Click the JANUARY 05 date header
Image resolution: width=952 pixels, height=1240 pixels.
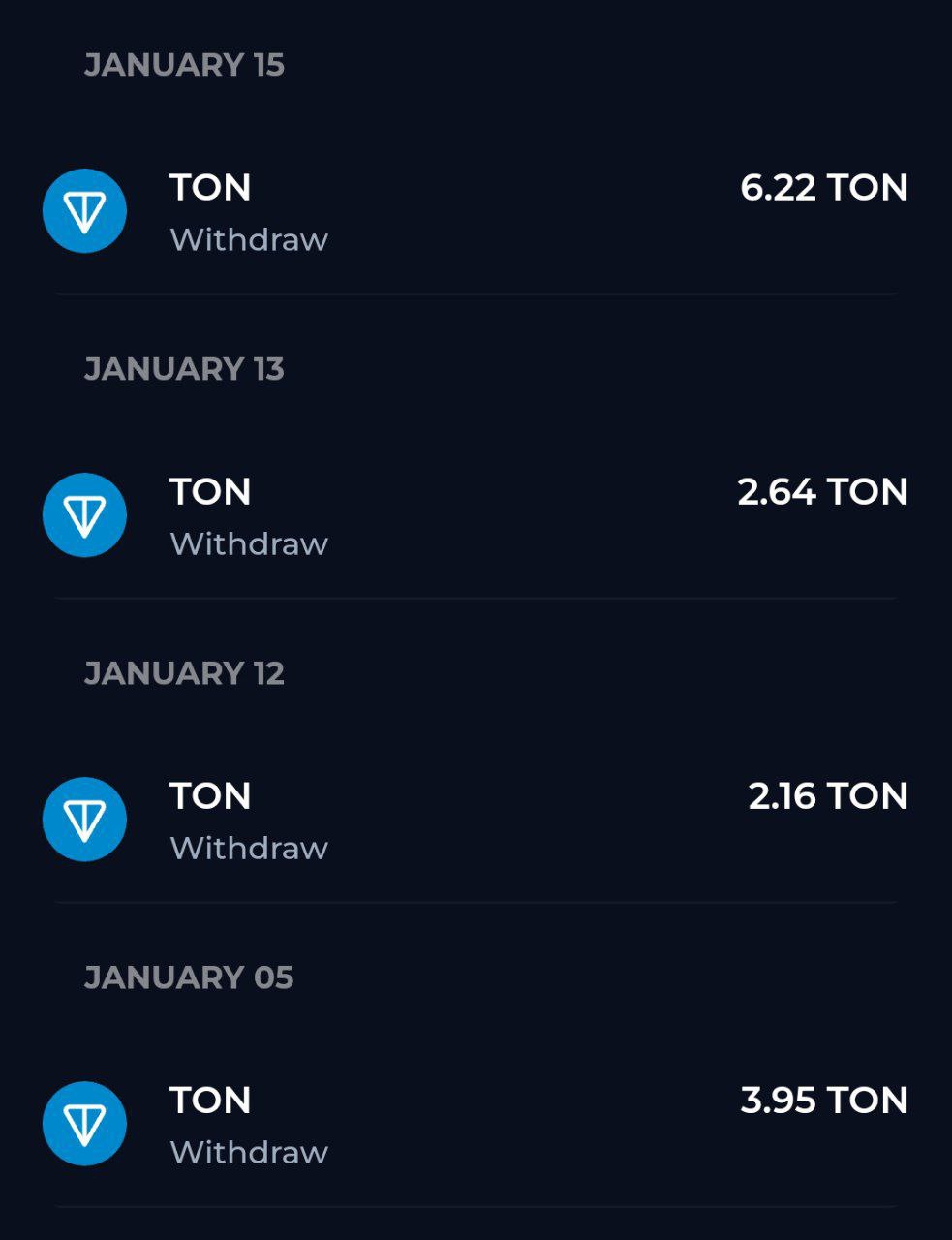[x=189, y=977]
